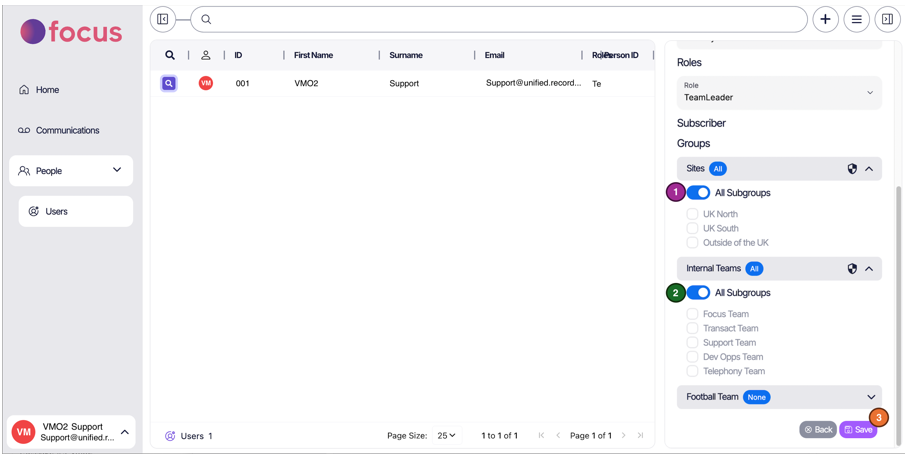This screenshot has width=907, height=459.
Task: Open the hamburger menu icon
Action: (856, 19)
